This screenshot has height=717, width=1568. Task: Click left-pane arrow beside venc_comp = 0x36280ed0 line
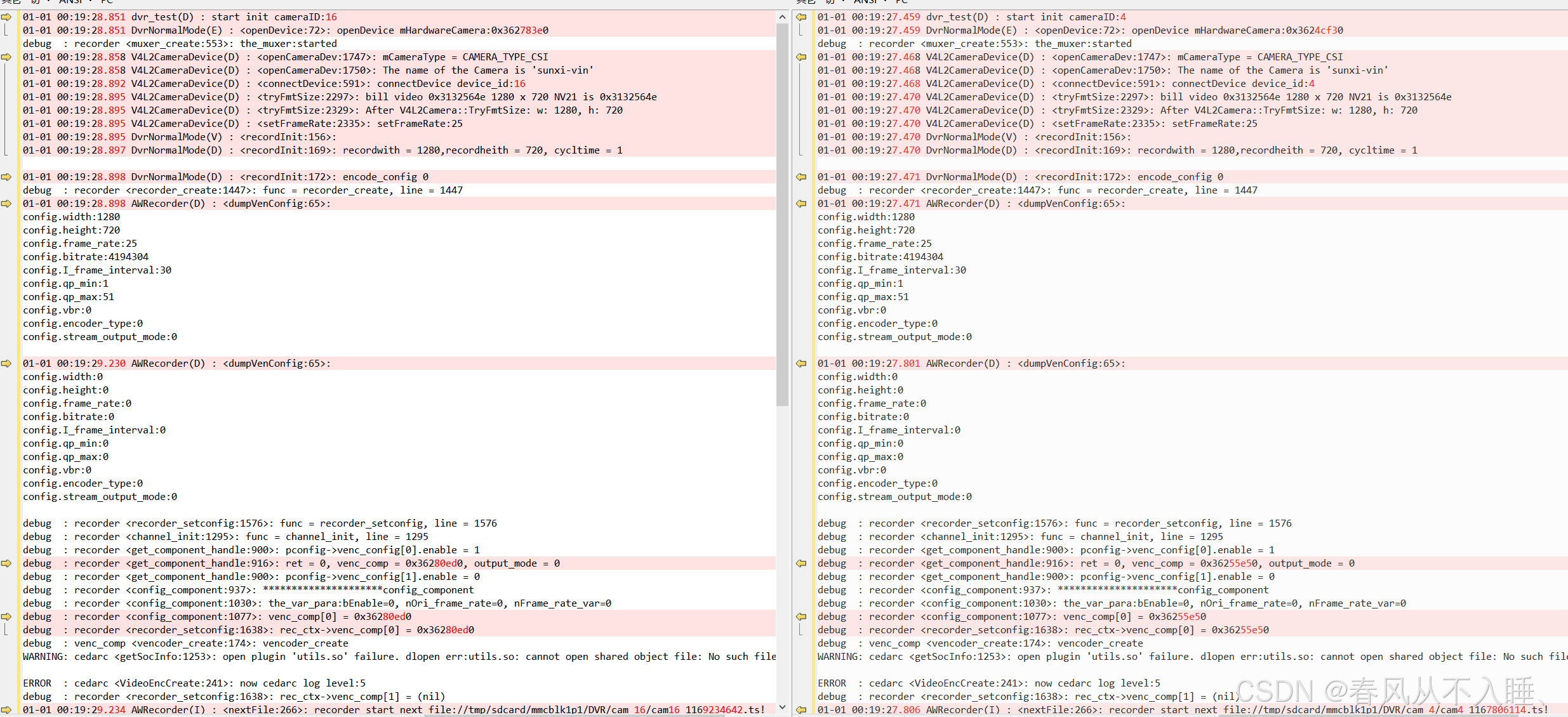click(x=6, y=563)
